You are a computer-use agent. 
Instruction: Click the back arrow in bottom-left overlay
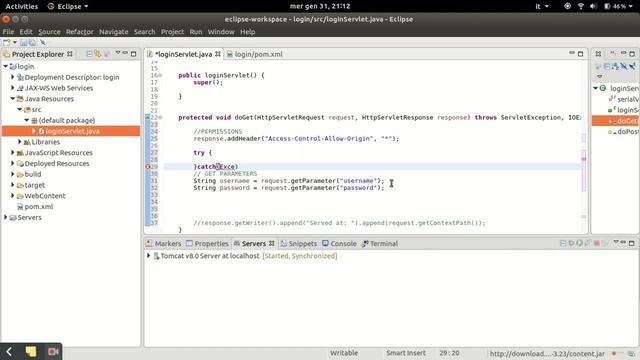pos(9,351)
